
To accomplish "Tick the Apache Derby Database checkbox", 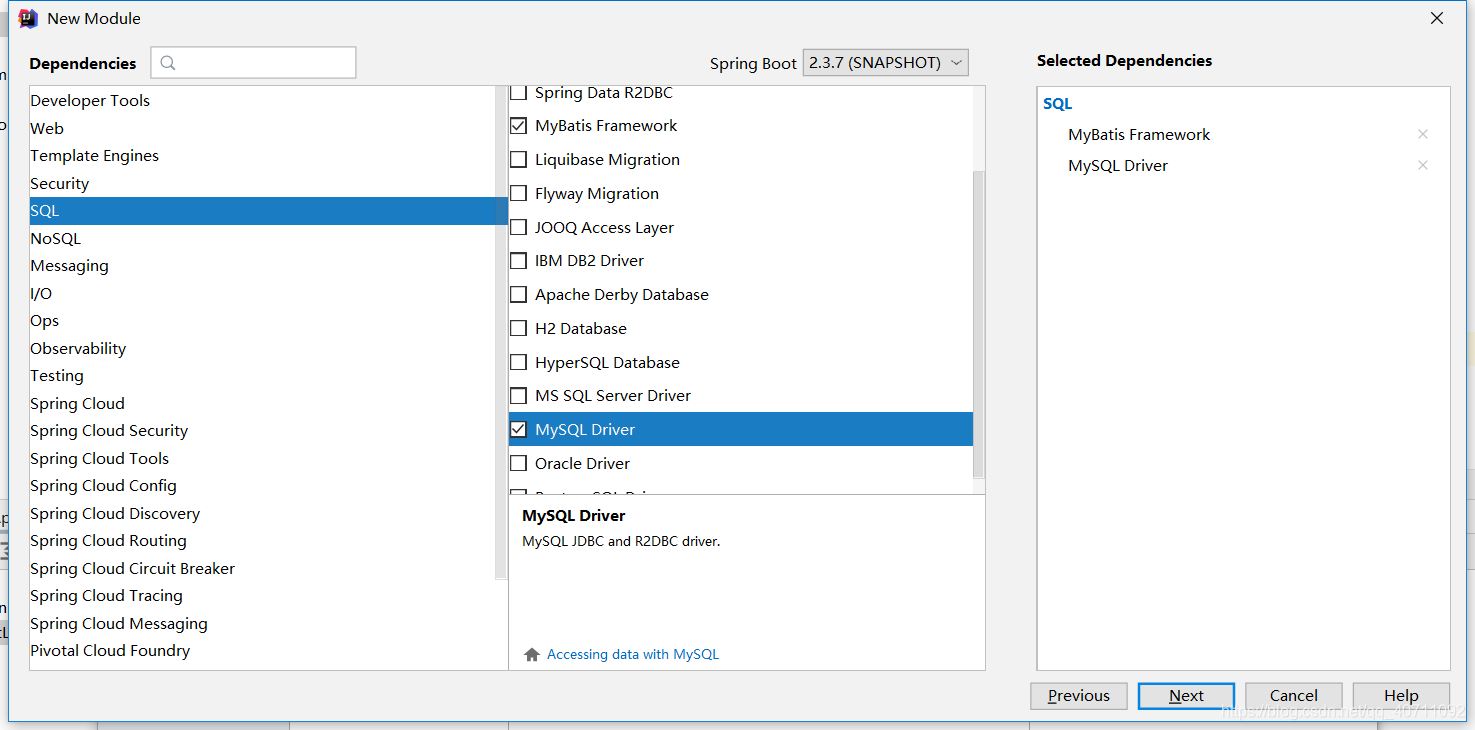I will [518, 295].
